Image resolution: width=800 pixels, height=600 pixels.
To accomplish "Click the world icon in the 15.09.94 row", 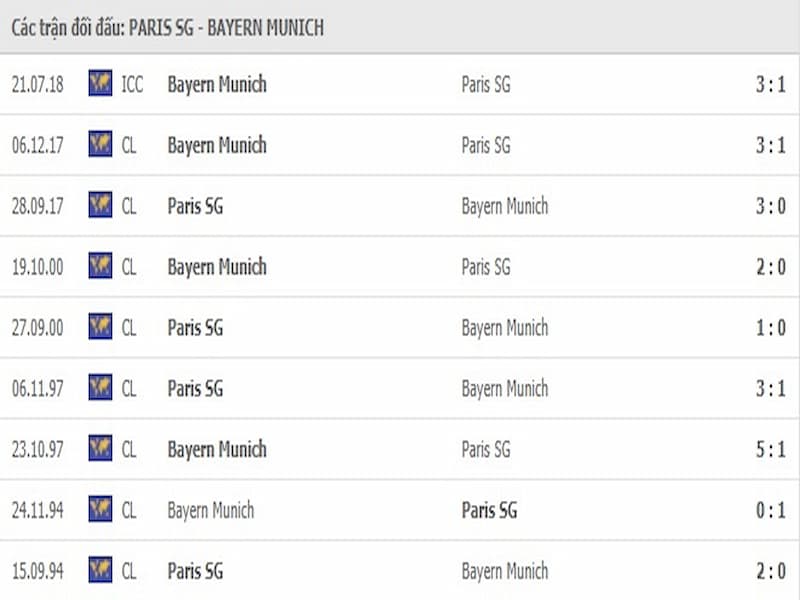I will tap(100, 570).
